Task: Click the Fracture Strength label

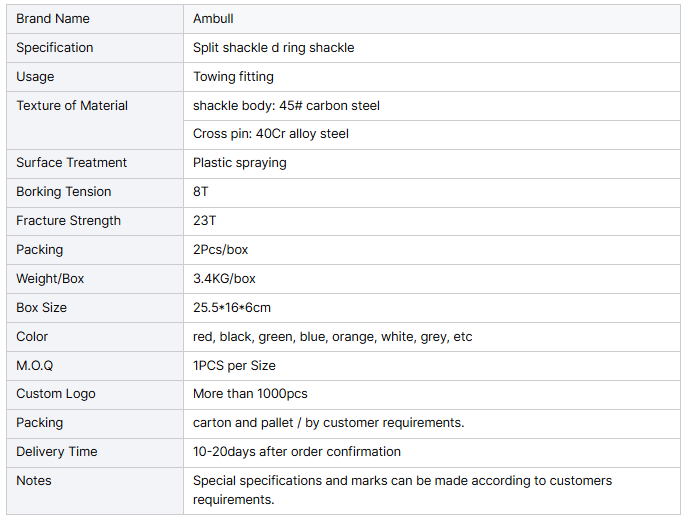Action: pos(68,221)
